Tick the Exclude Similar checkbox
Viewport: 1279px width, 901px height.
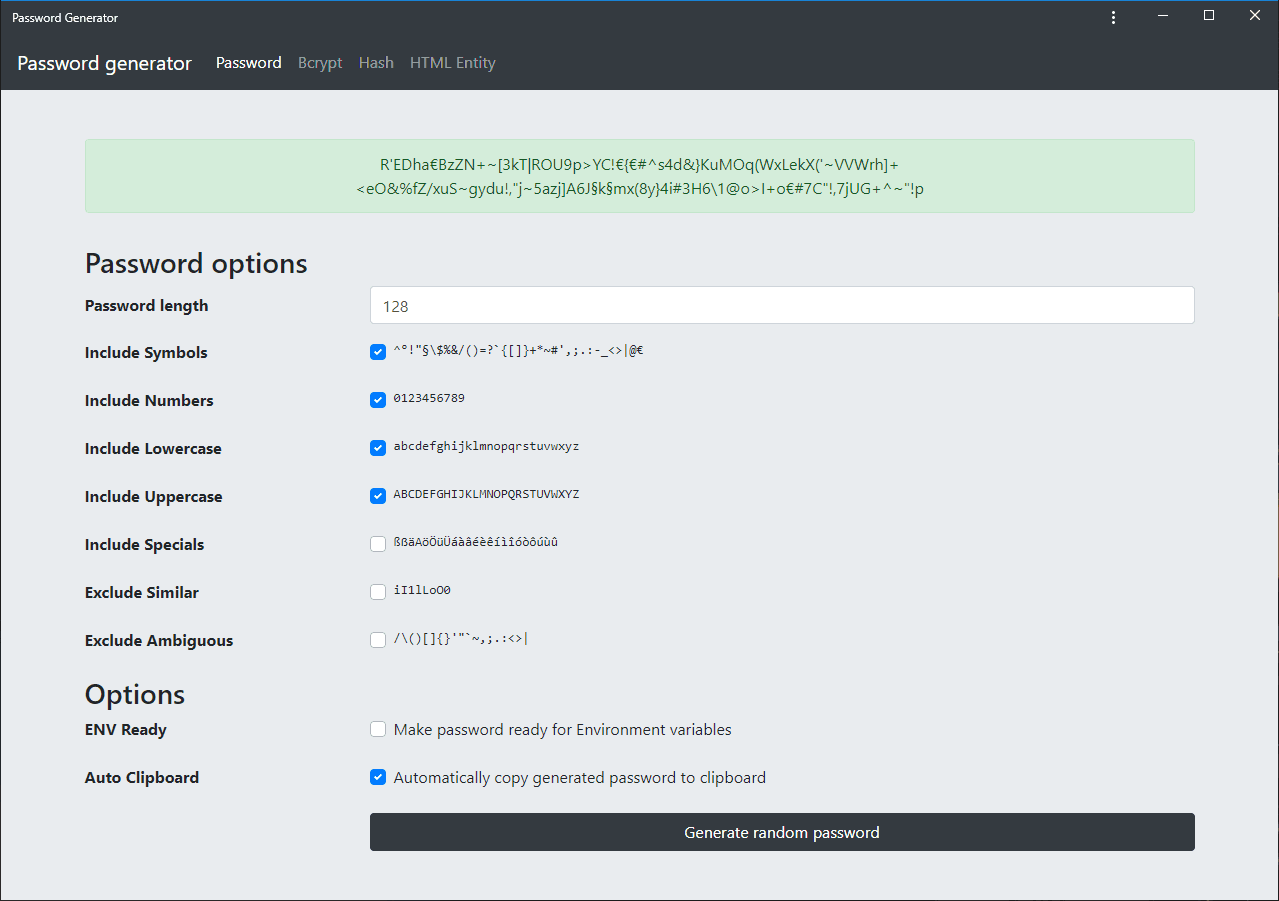tap(378, 592)
